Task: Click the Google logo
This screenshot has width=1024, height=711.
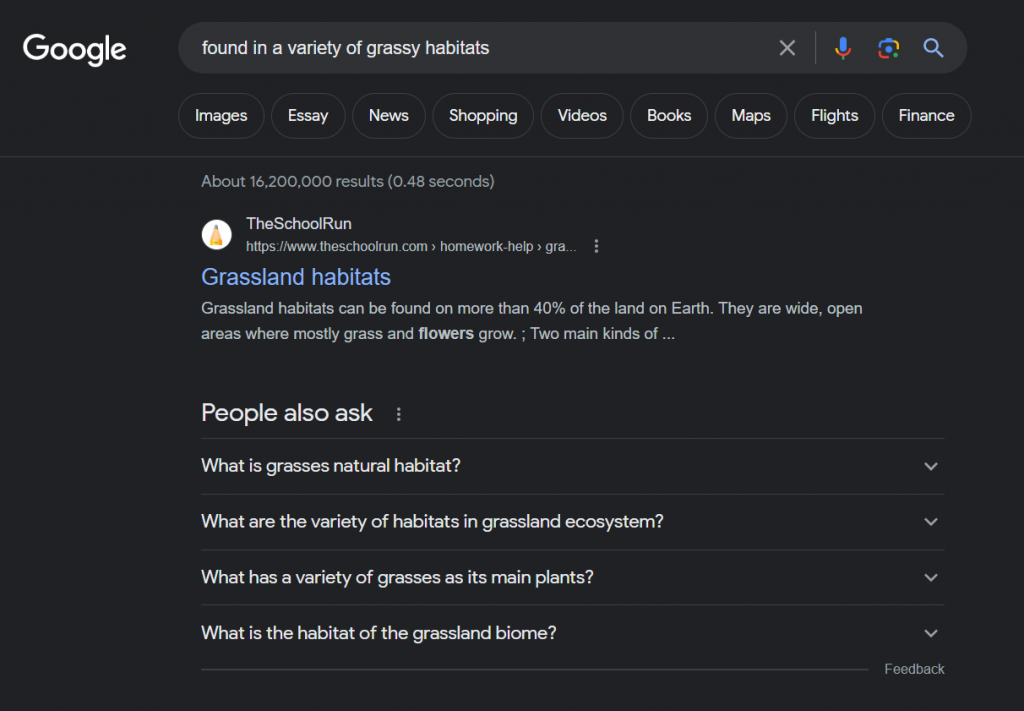Action: (74, 49)
